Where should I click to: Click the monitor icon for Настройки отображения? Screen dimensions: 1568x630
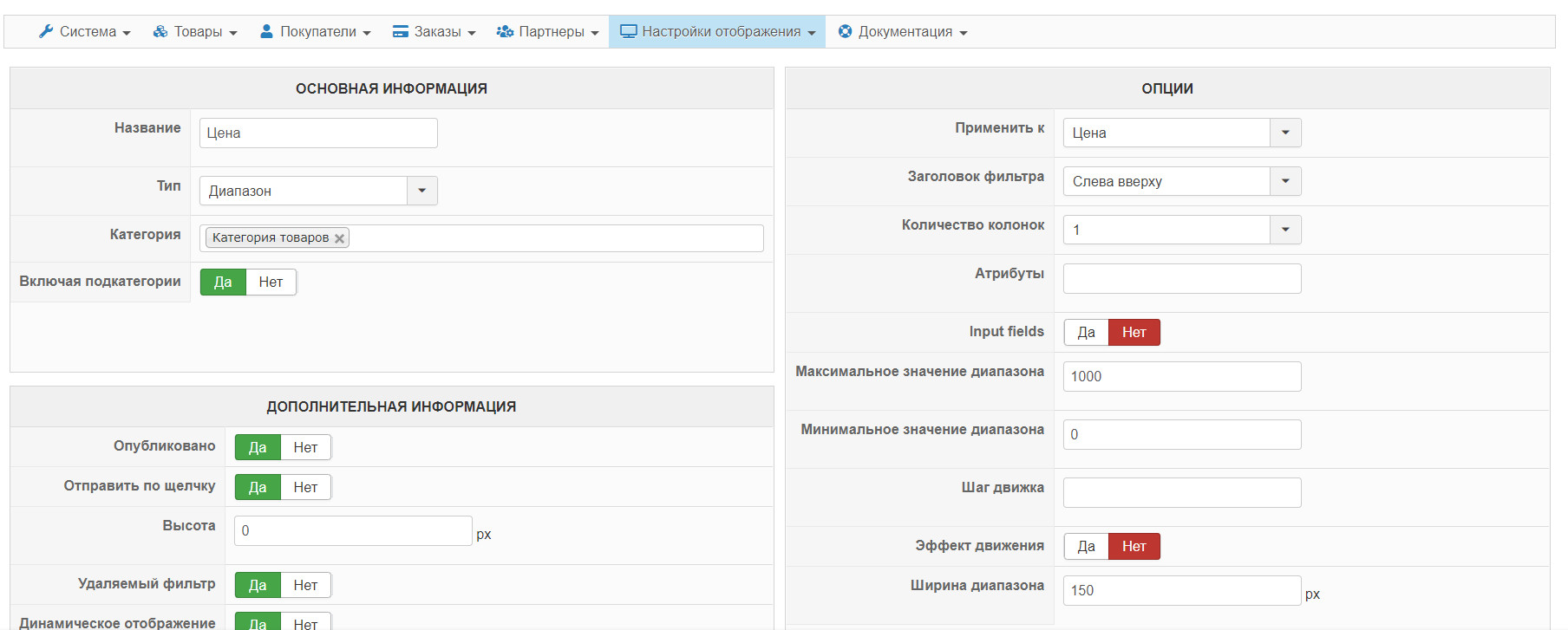click(628, 31)
